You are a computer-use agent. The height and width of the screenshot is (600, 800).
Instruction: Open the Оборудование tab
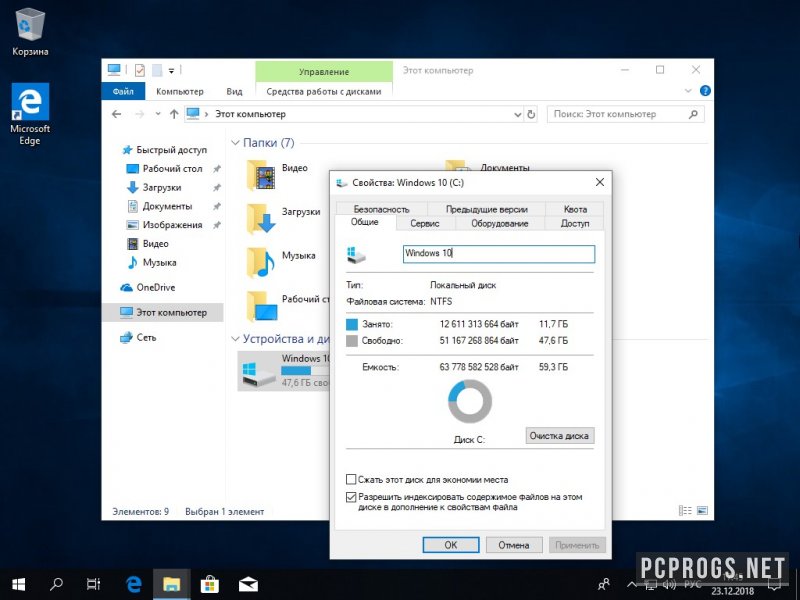[x=499, y=223]
